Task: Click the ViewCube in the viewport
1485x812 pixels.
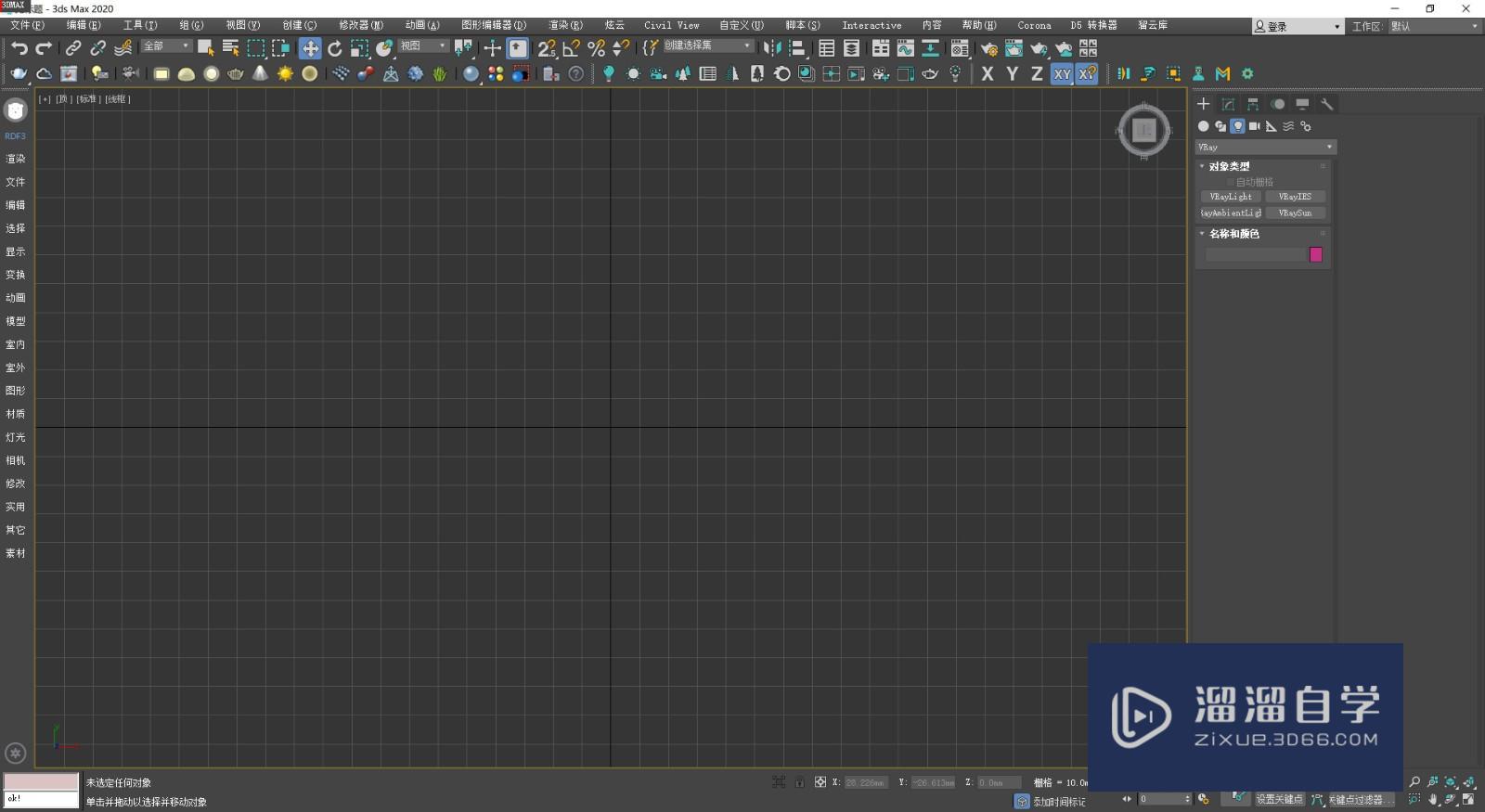Action: click(x=1143, y=131)
